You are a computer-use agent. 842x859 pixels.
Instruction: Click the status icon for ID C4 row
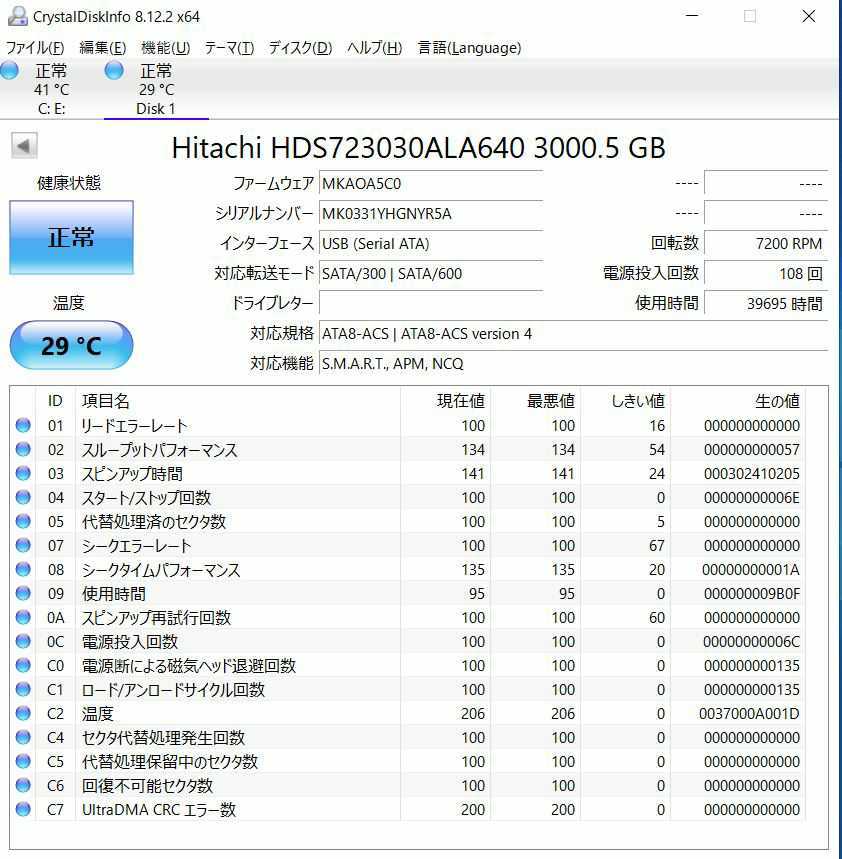point(23,737)
